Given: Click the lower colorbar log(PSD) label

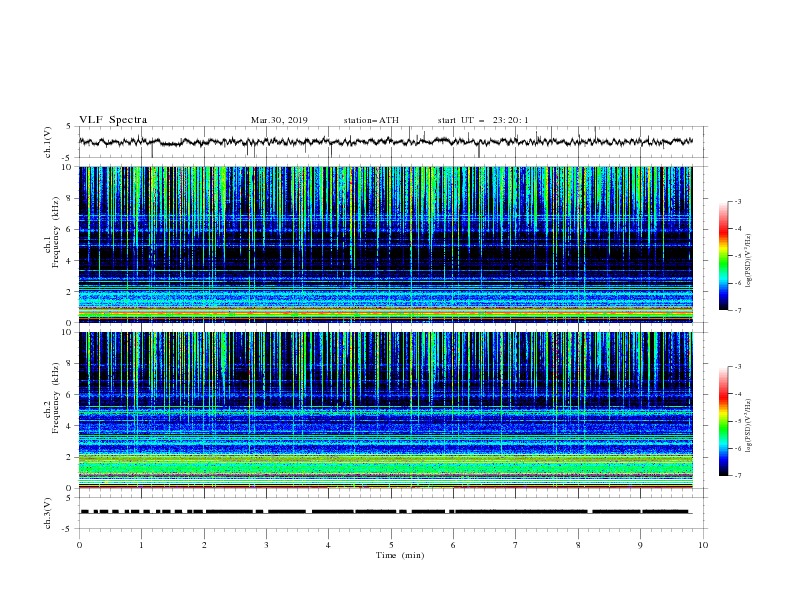Looking at the screenshot, I should (x=748, y=426).
